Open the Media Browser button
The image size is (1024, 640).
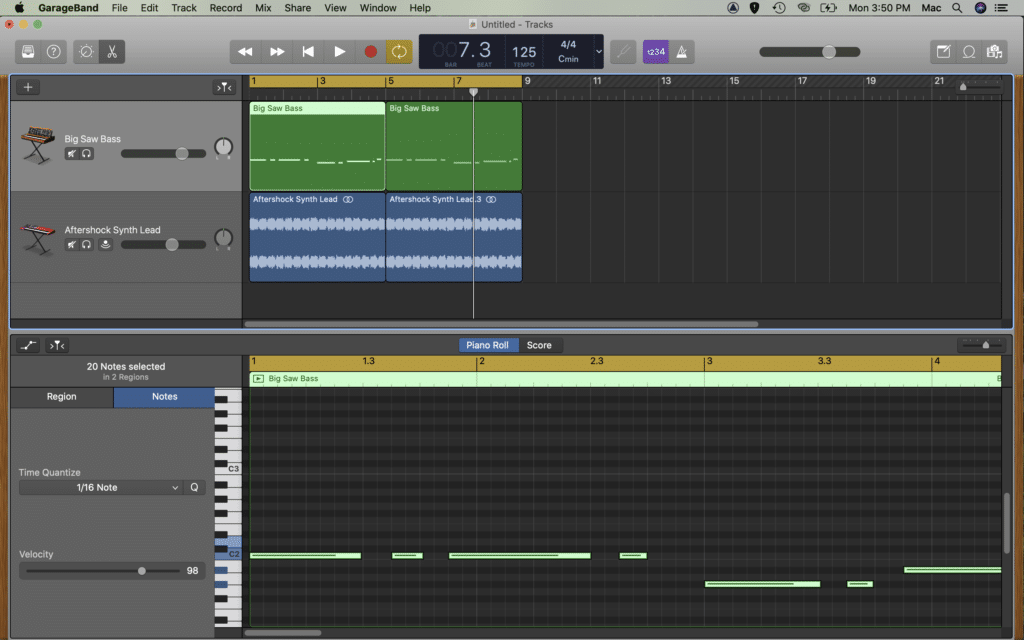click(994, 52)
